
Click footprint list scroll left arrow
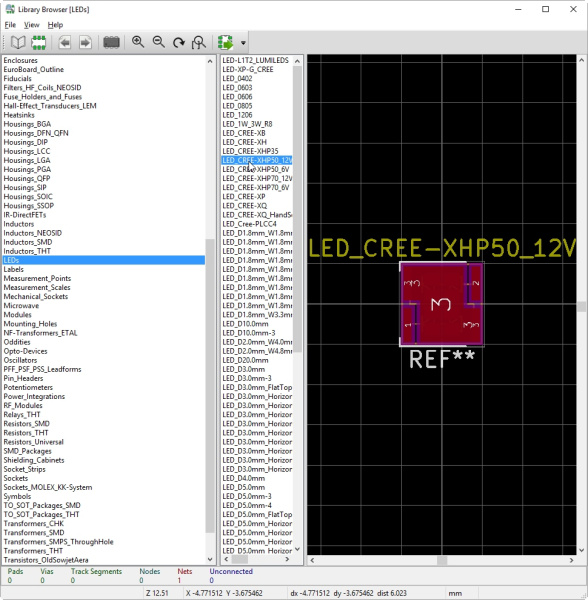226,559
